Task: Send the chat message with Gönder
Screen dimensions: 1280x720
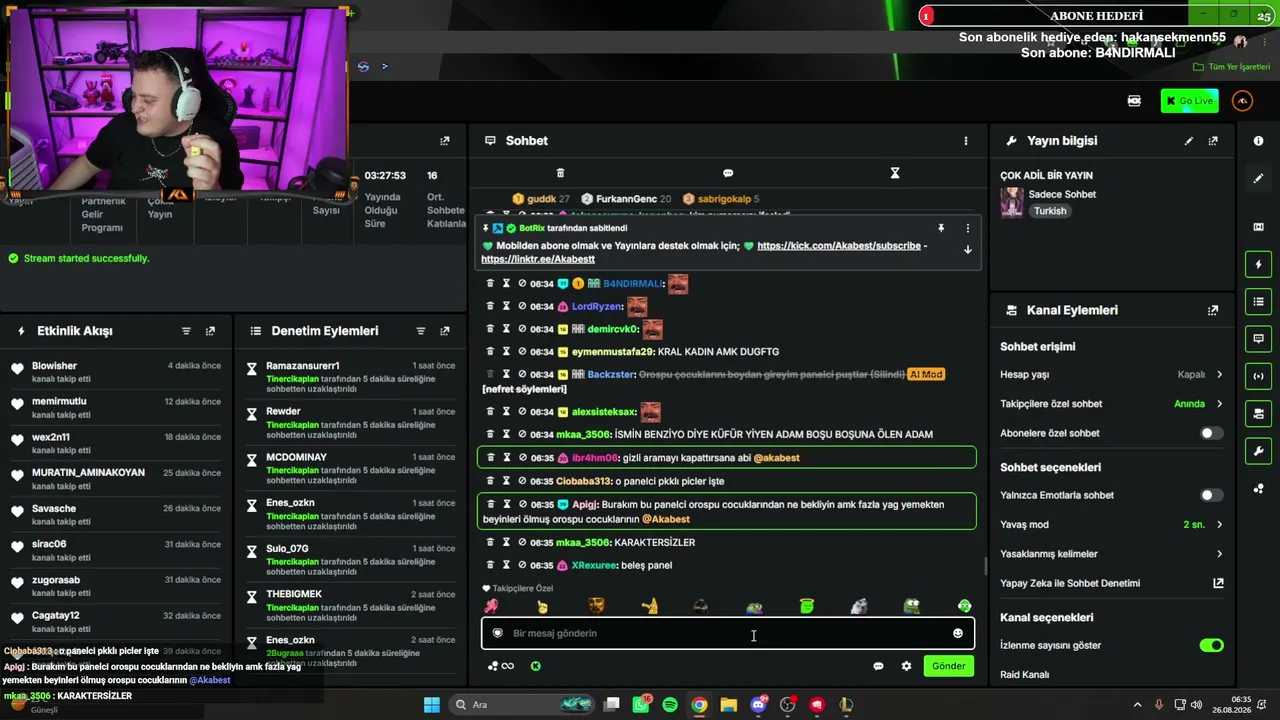Action: (948, 666)
